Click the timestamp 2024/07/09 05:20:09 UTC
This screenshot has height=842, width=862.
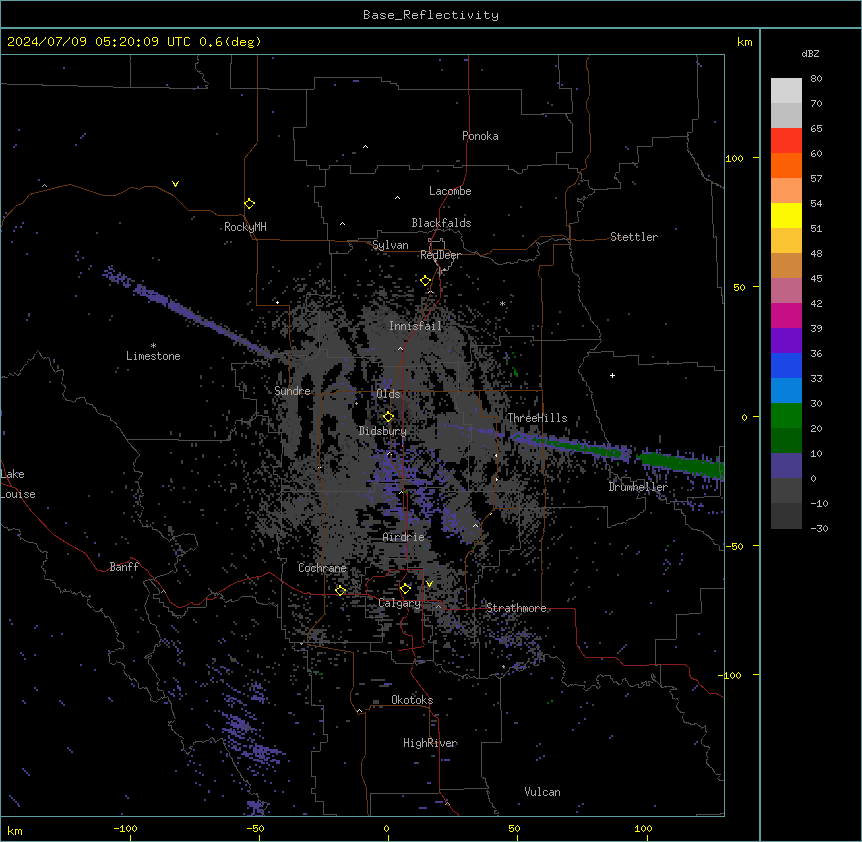coord(98,42)
